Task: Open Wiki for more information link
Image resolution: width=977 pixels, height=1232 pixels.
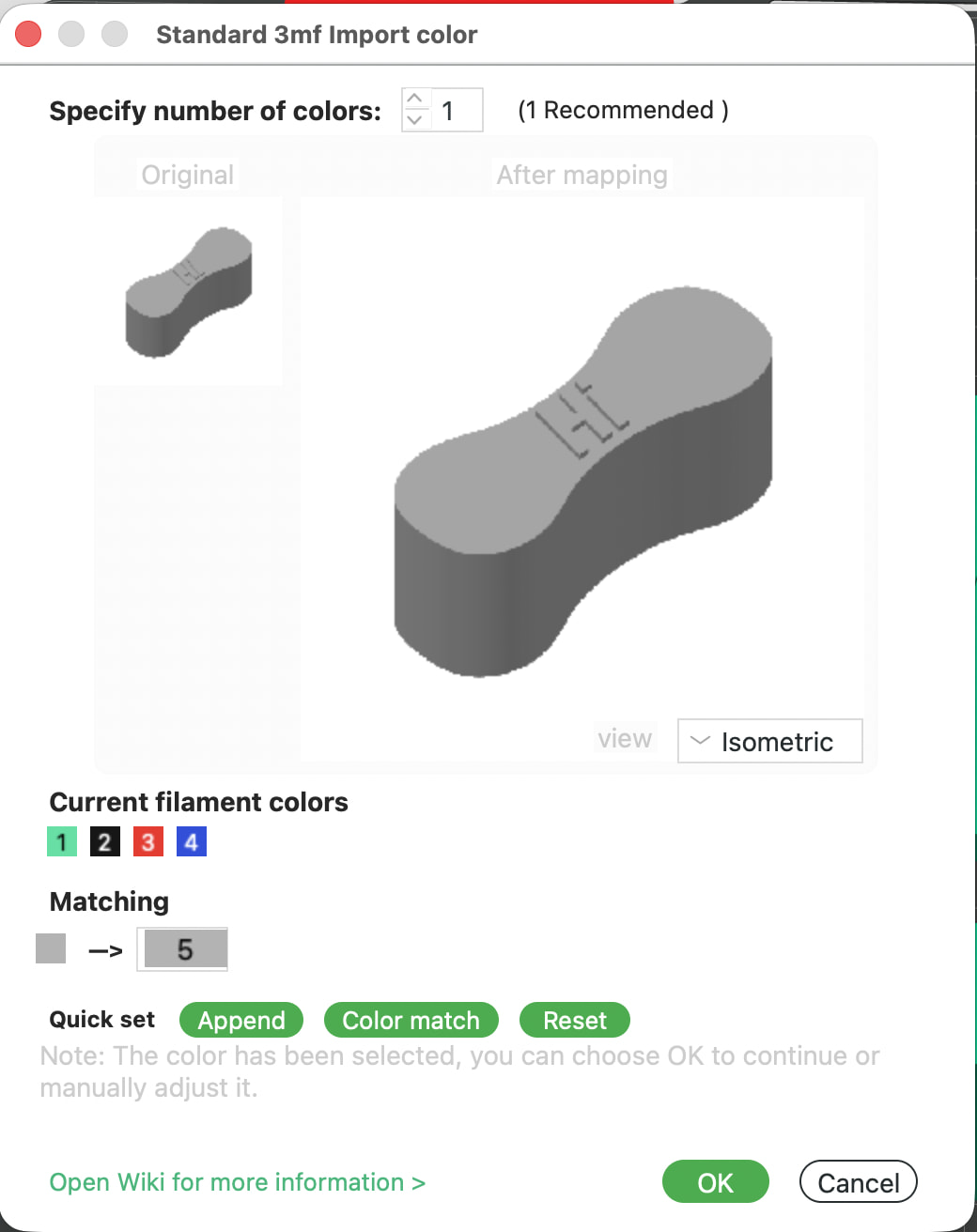Action: (x=238, y=1182)
